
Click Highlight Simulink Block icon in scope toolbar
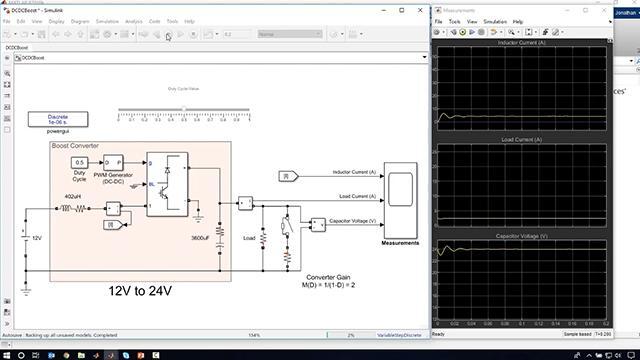tap(493, 32)
